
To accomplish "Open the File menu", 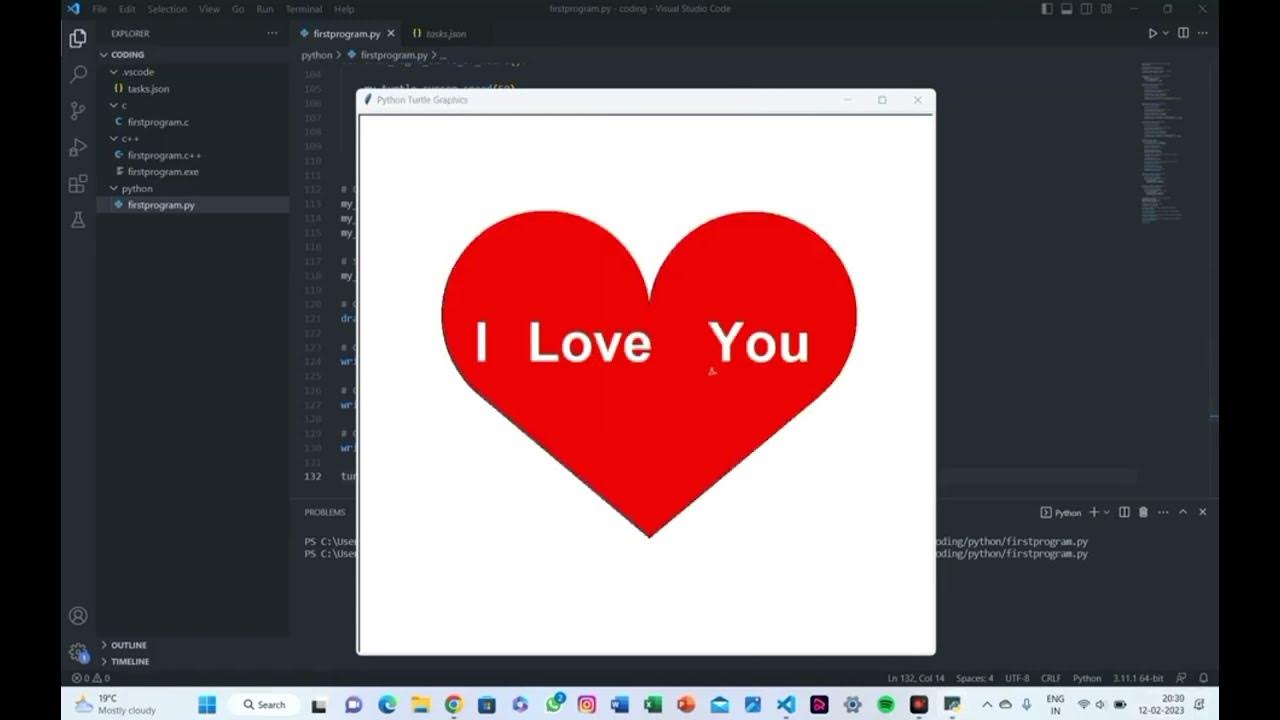I will (x=99, y=9).
